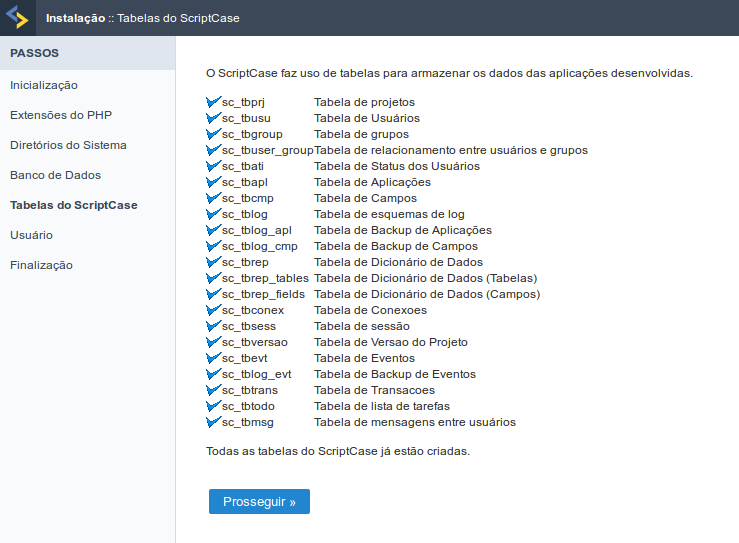The height and width of the screenshot is (543, 739).
Task: Click checkmark icon beside sc_tbmsg
Action: pos(213,422)
